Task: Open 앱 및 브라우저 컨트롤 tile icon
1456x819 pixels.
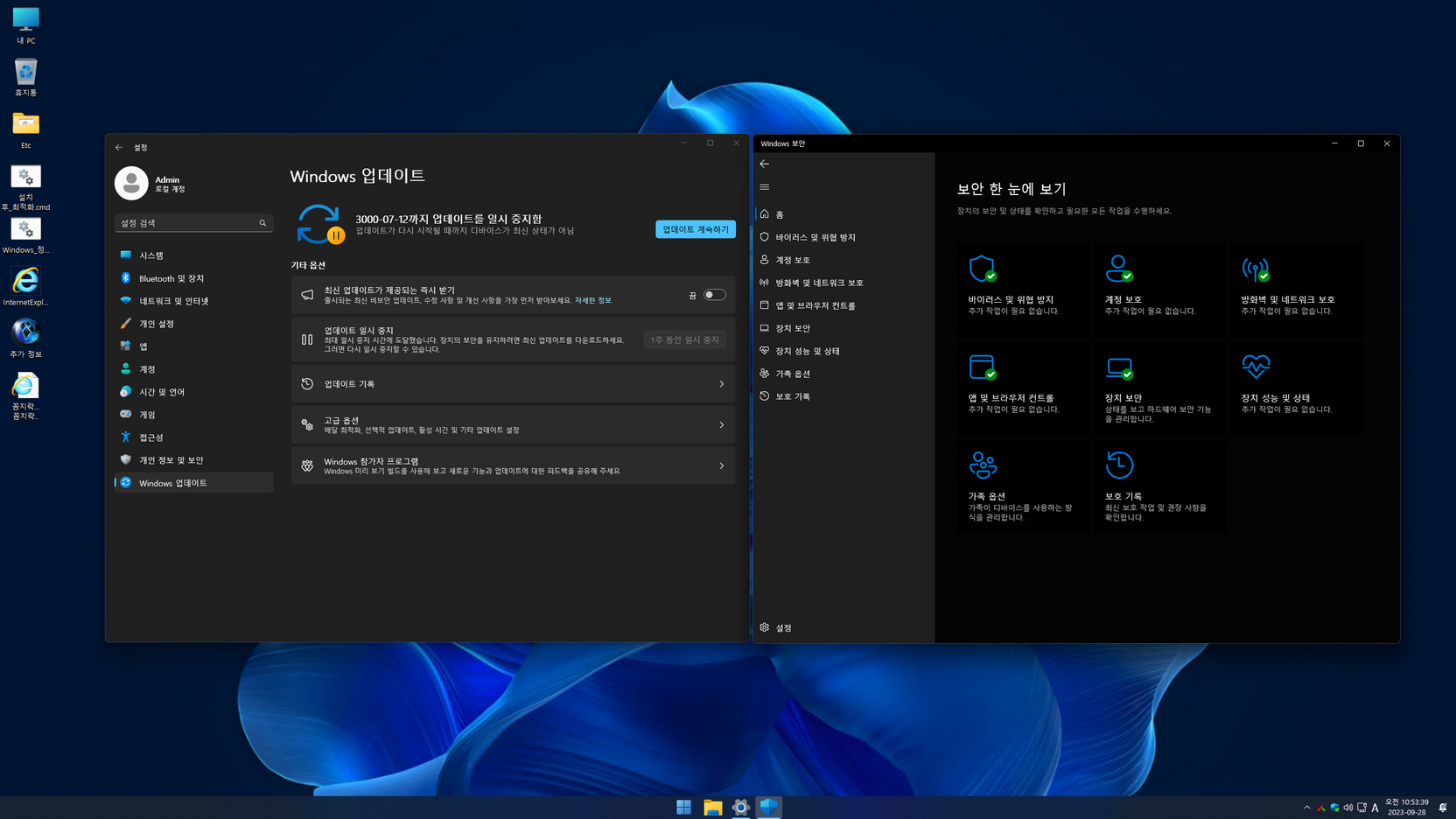Action: coord(982,367)
